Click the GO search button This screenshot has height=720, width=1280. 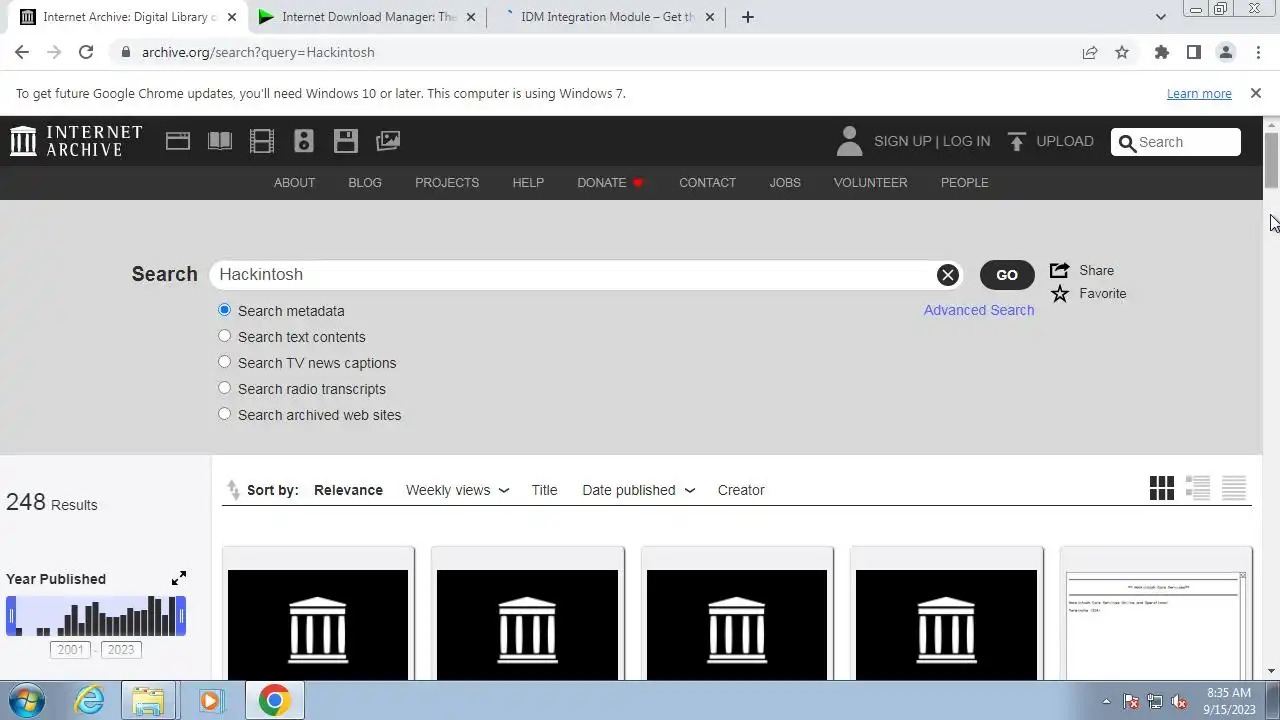1007,275
